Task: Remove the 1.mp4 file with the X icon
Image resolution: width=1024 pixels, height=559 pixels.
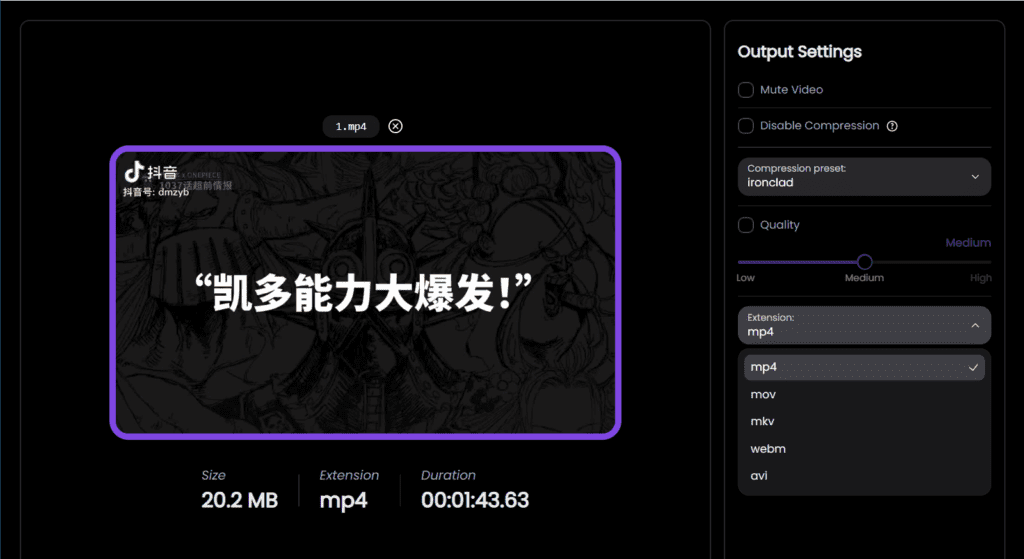Action: click(395, 126)
